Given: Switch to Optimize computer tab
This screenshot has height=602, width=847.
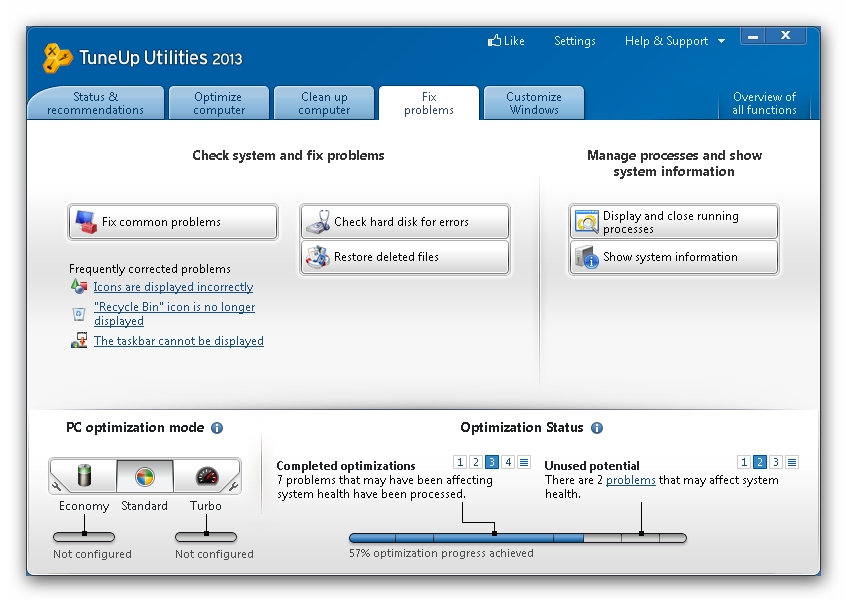Looking at the screenshot, I should (x=219, y=103).
